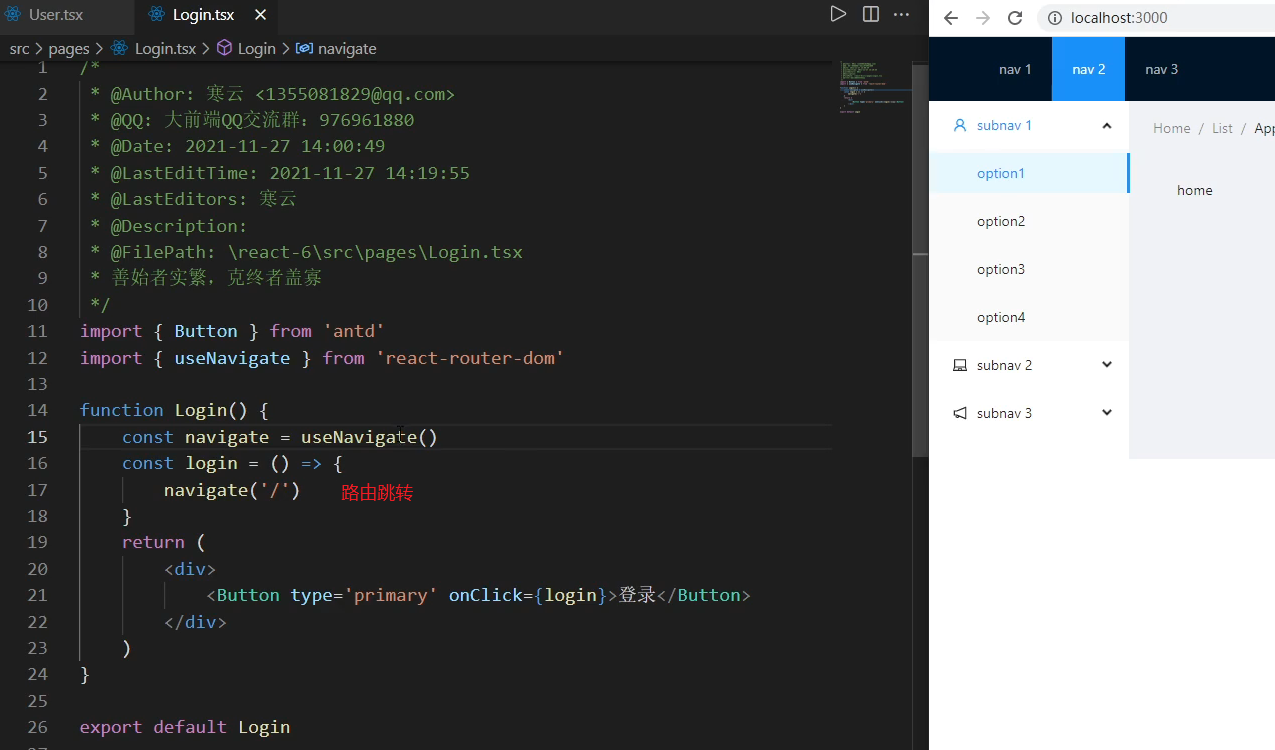Click the Login symbol in the breadcrumb bar
The width and height of the screenshot is (1275, 750).
click(x=258, y=48)
